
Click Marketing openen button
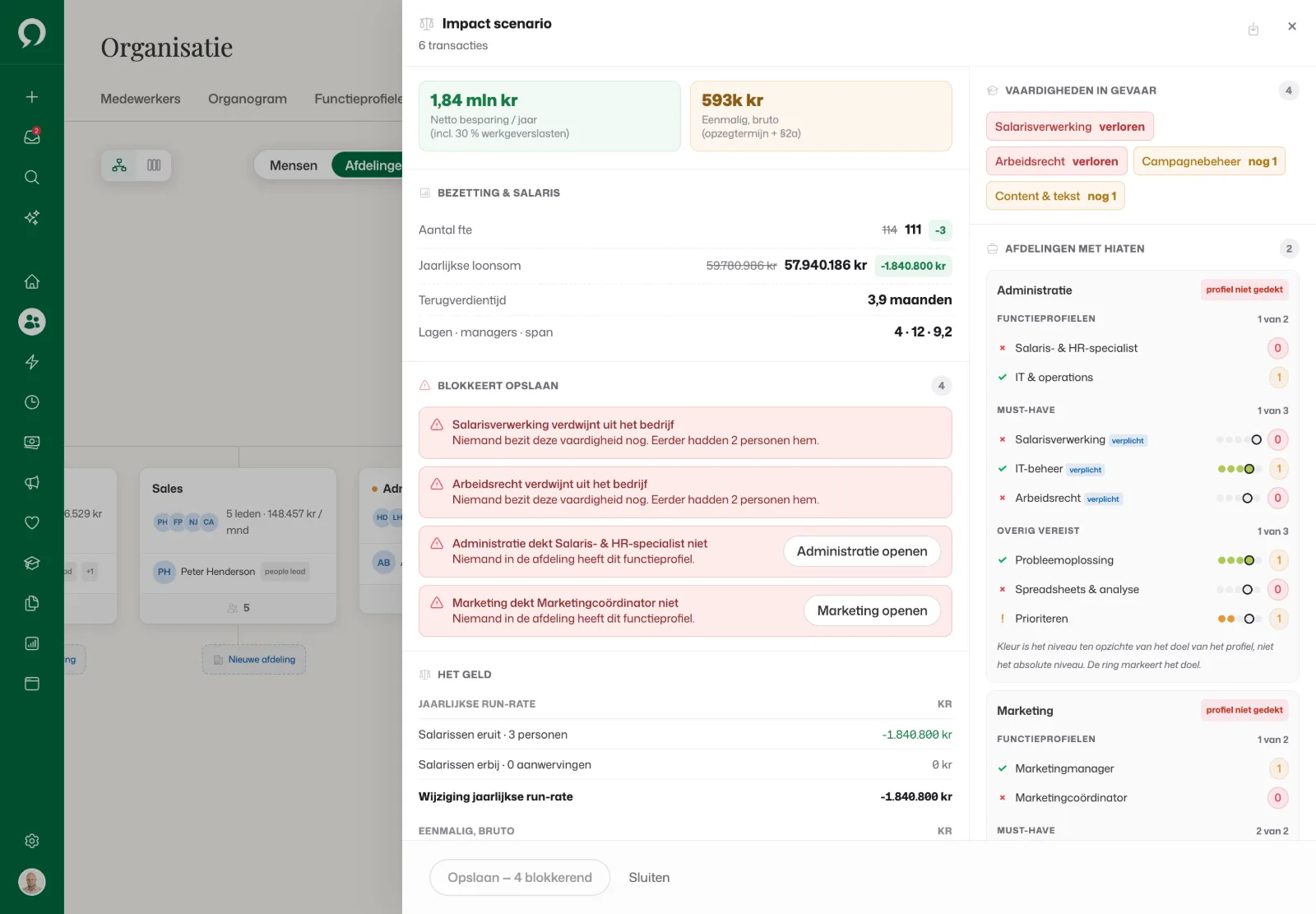[872, 610]
